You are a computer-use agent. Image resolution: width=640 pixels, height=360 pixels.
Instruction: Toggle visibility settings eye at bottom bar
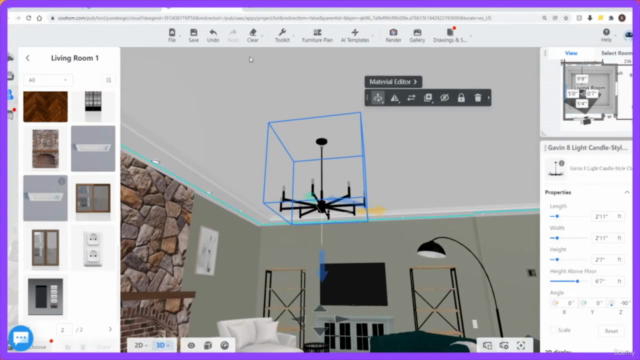pos(191,345)
